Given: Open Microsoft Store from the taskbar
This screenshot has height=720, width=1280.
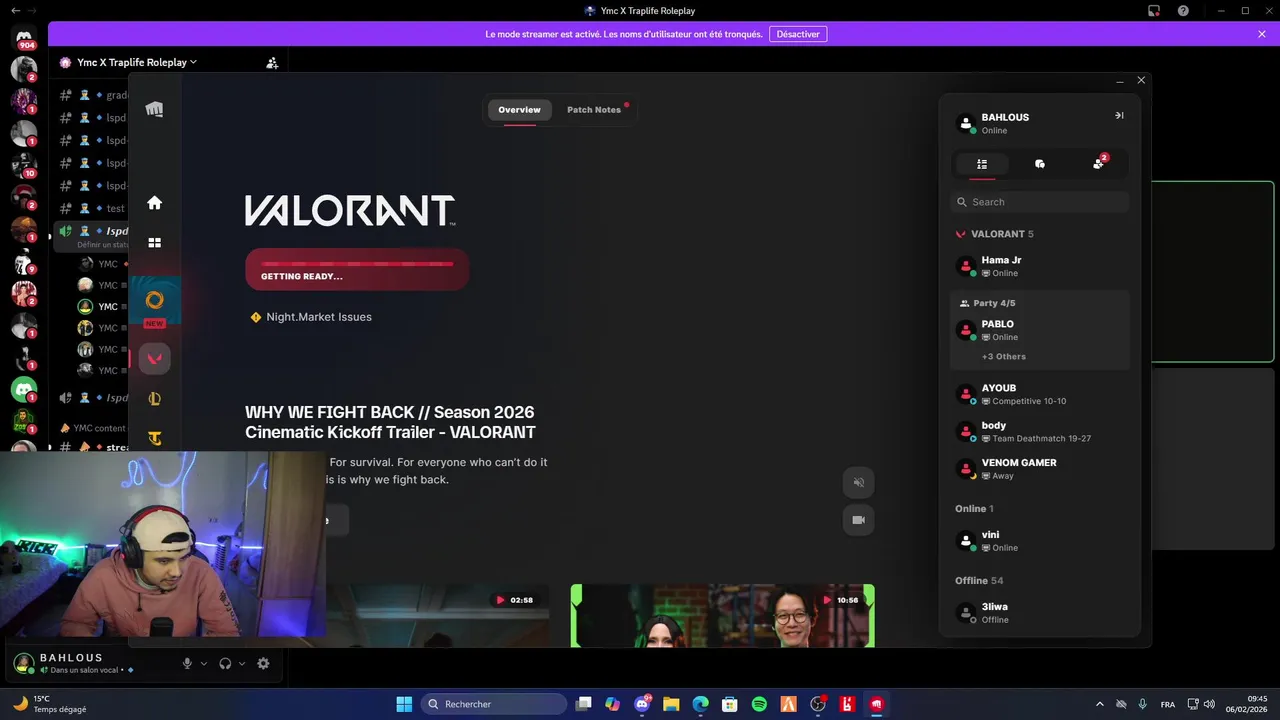Looking at the screenshot, I should coord(730,704).
